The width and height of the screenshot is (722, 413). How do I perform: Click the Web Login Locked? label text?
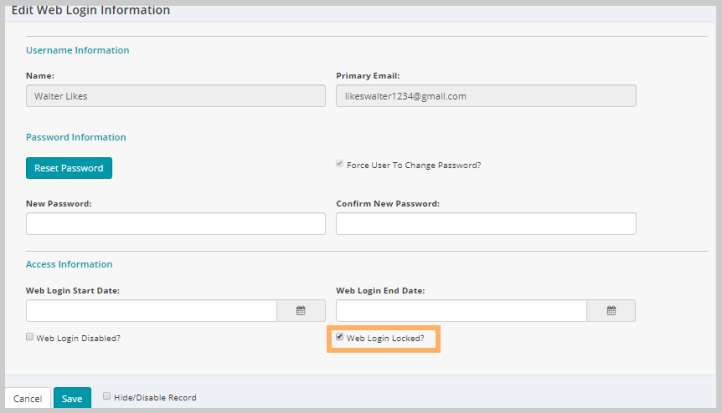[385, 338]
